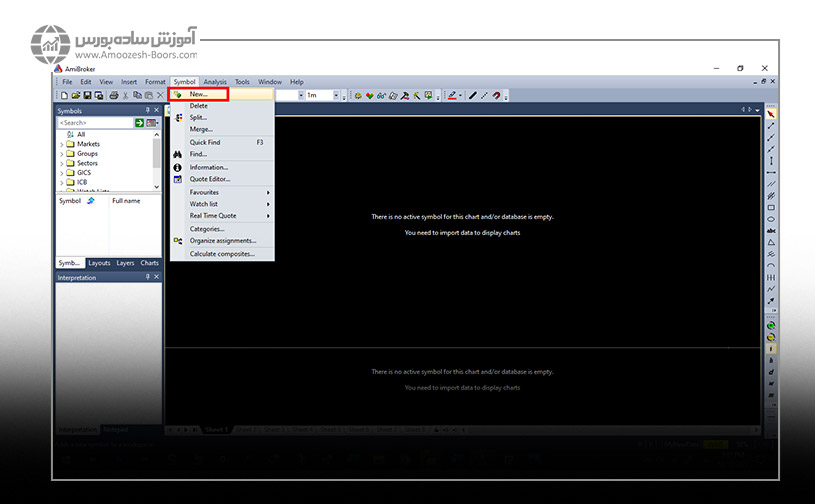Choose New... from the Symbol menu
The height and width of the screenshot is (504, 815).
pyautogui.click(x=199, y=94)
